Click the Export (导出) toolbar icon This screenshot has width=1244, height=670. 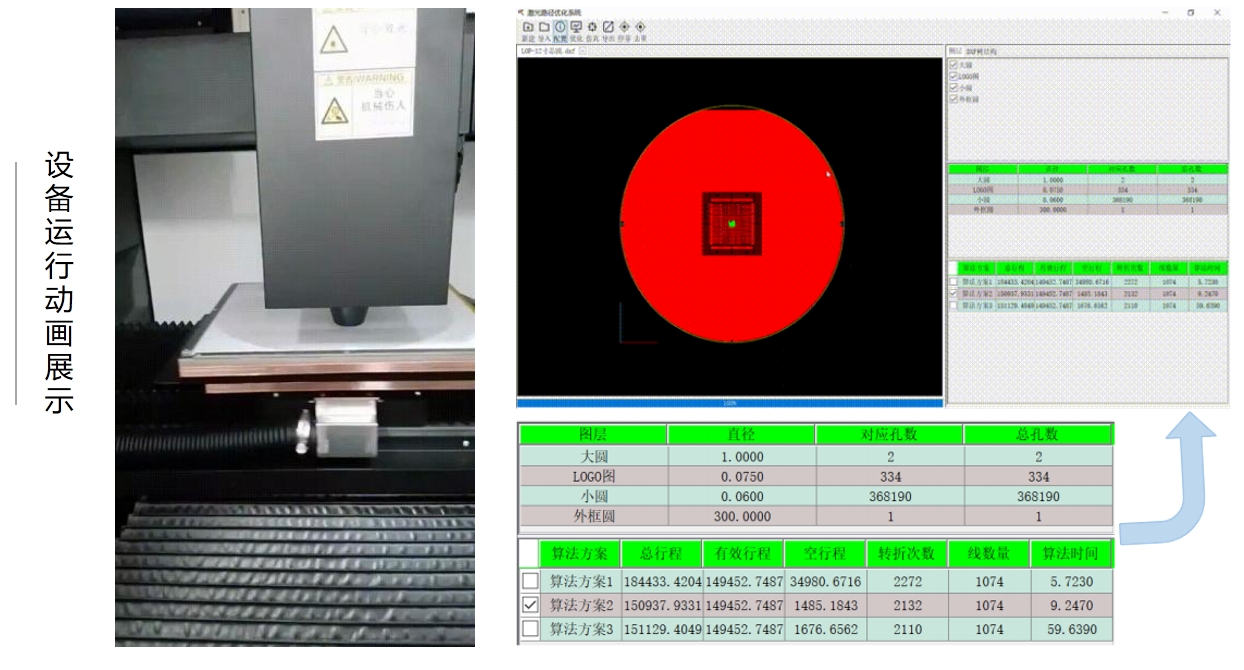pos(608,26)
